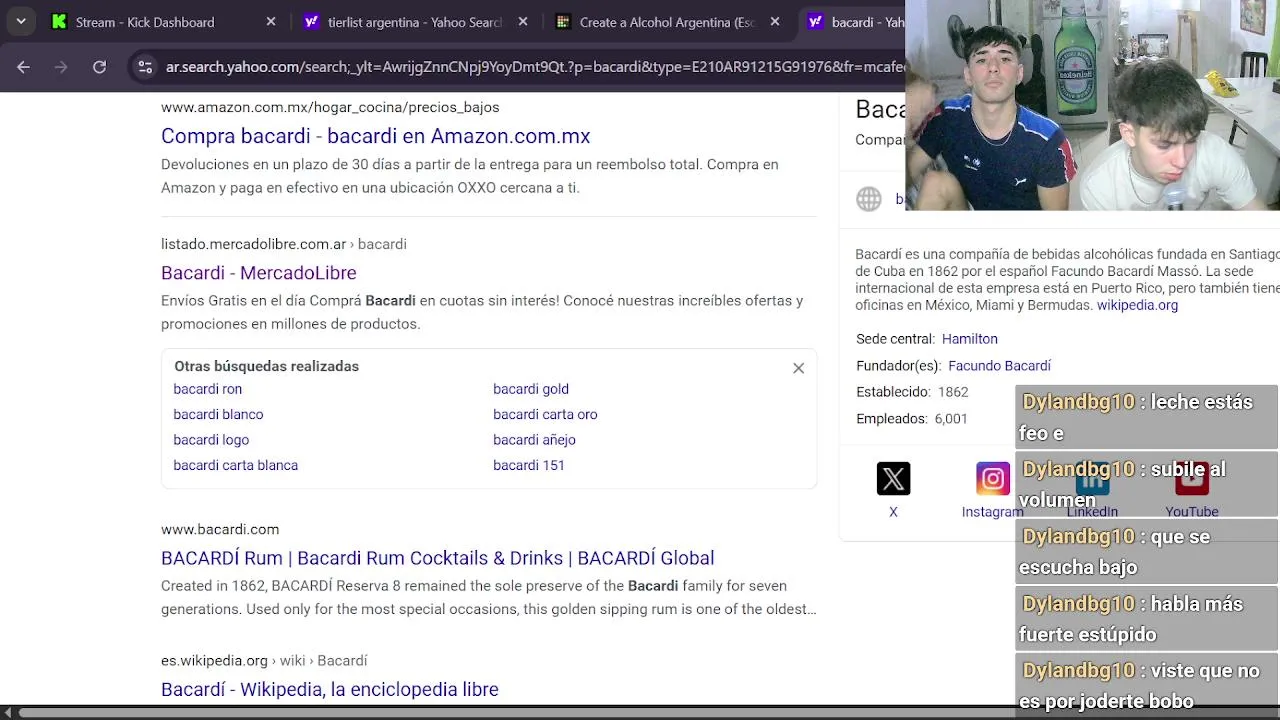Open Bacardi's X profile icon
The image size is (1280, 720).
click(893, 479)
